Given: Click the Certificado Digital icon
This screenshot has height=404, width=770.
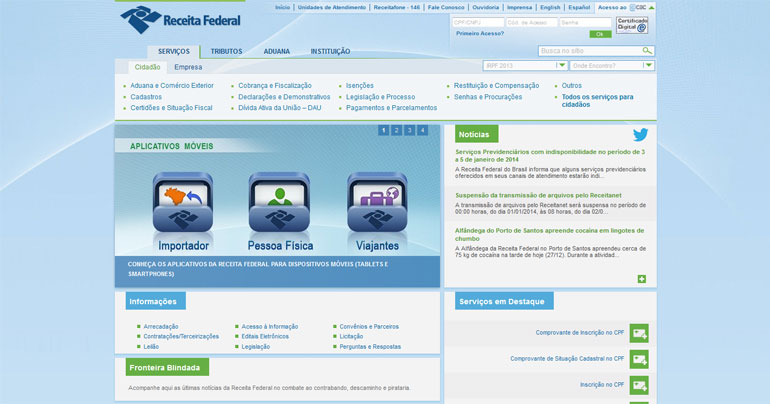Looking at the screenshot, I should tap(632, 25).
